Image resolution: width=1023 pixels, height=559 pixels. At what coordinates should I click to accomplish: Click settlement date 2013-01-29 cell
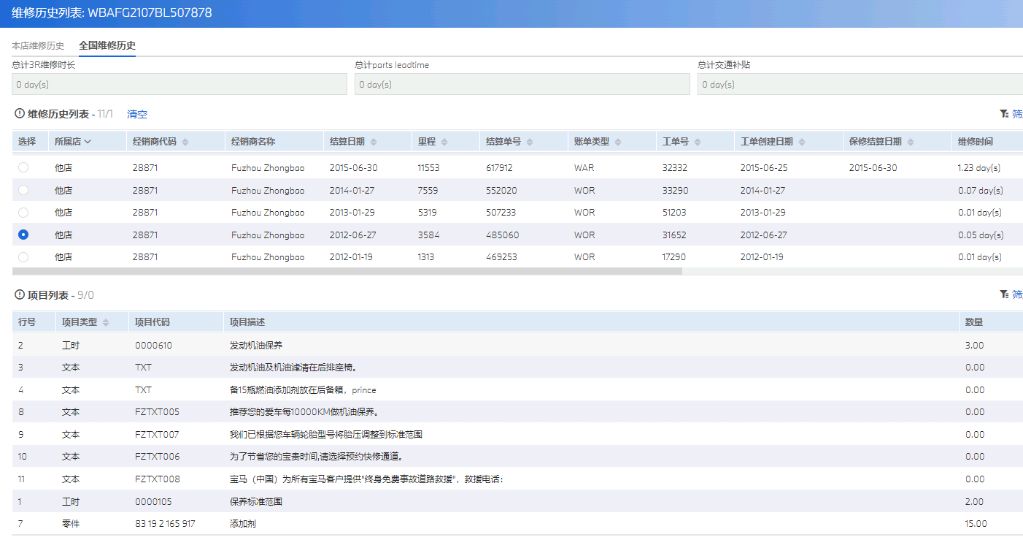[x=352, y=213]
